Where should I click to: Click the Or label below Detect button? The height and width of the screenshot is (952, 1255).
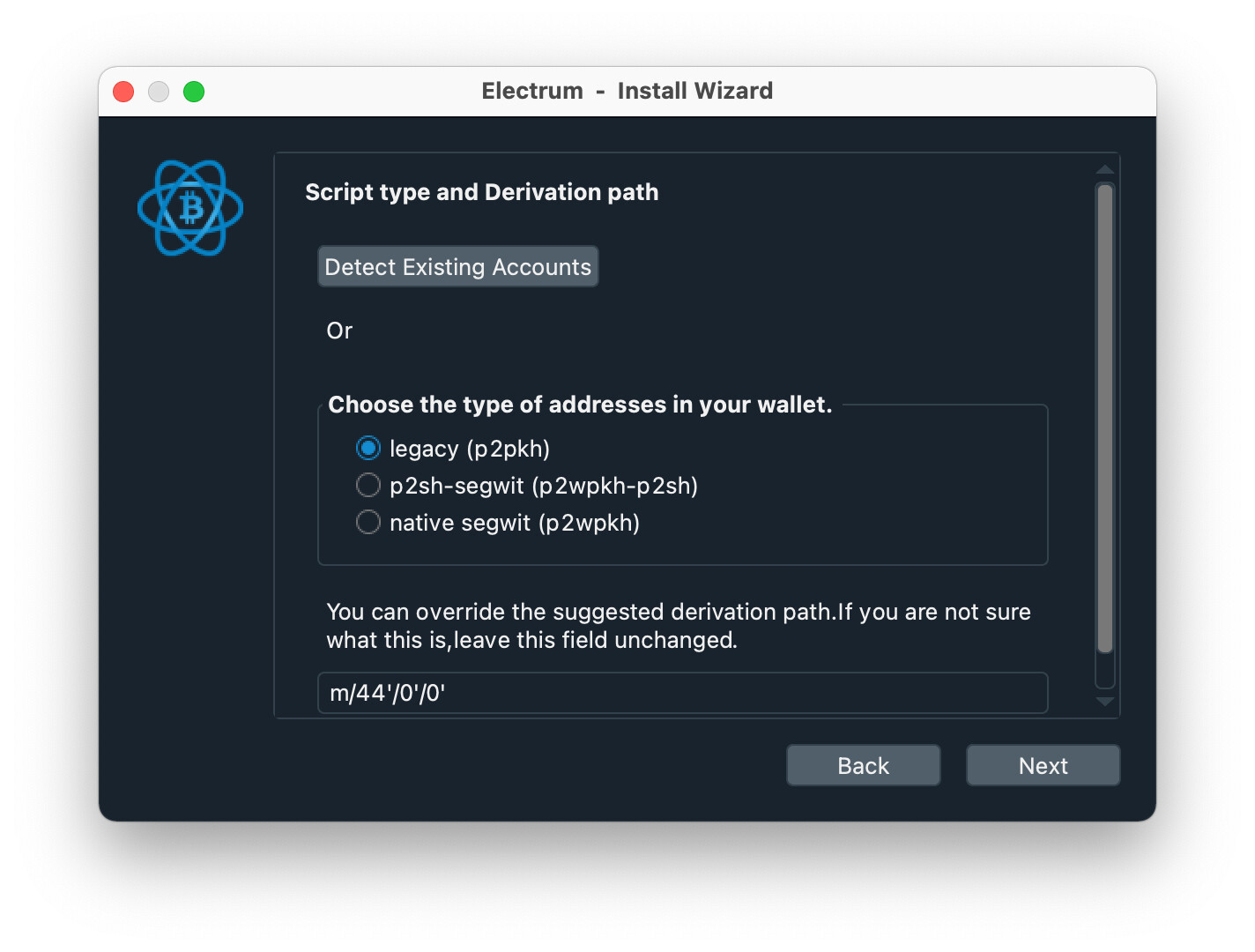coord(339,331)
